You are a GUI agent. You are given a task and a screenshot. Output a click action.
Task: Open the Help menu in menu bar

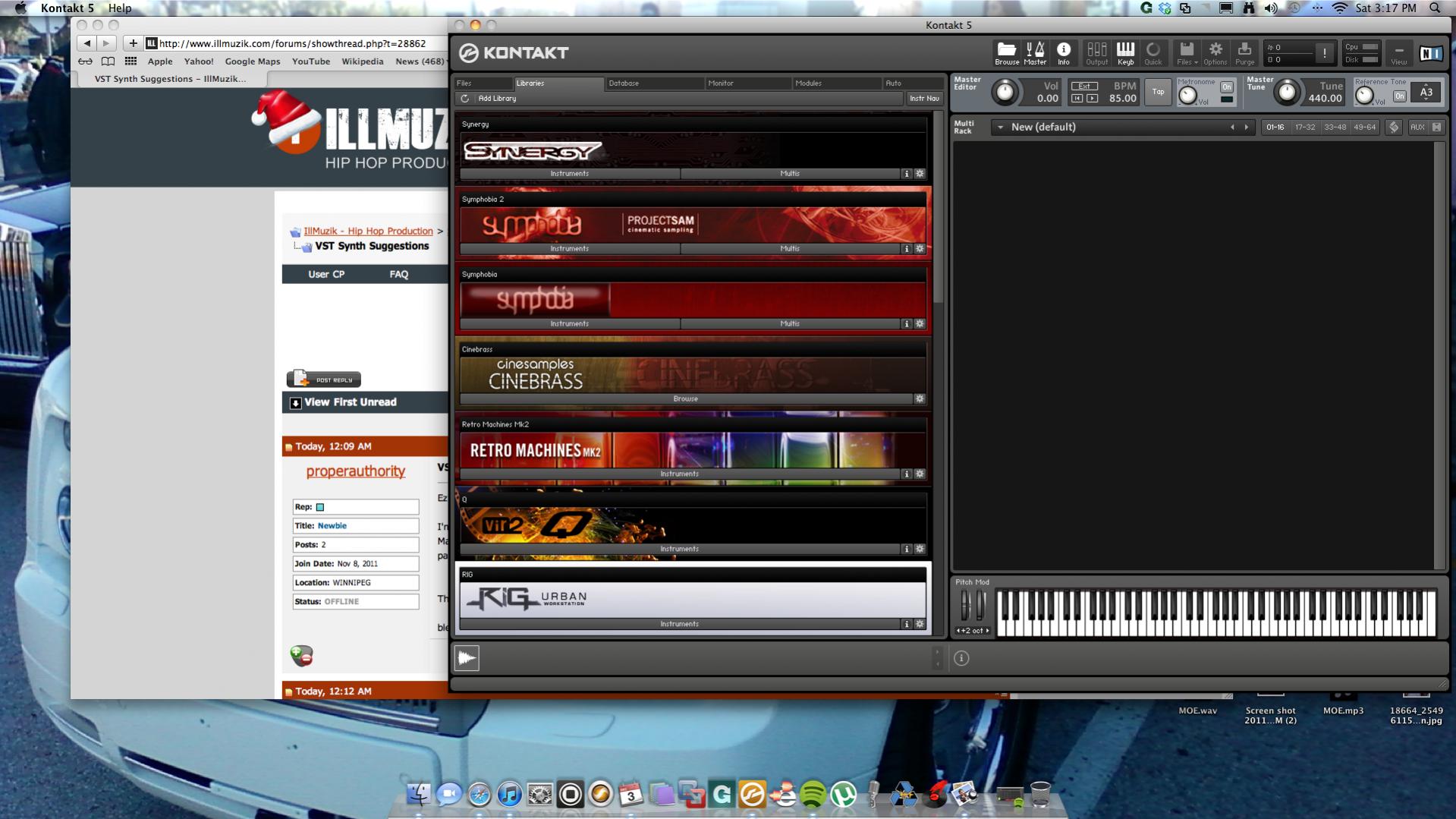120,8
